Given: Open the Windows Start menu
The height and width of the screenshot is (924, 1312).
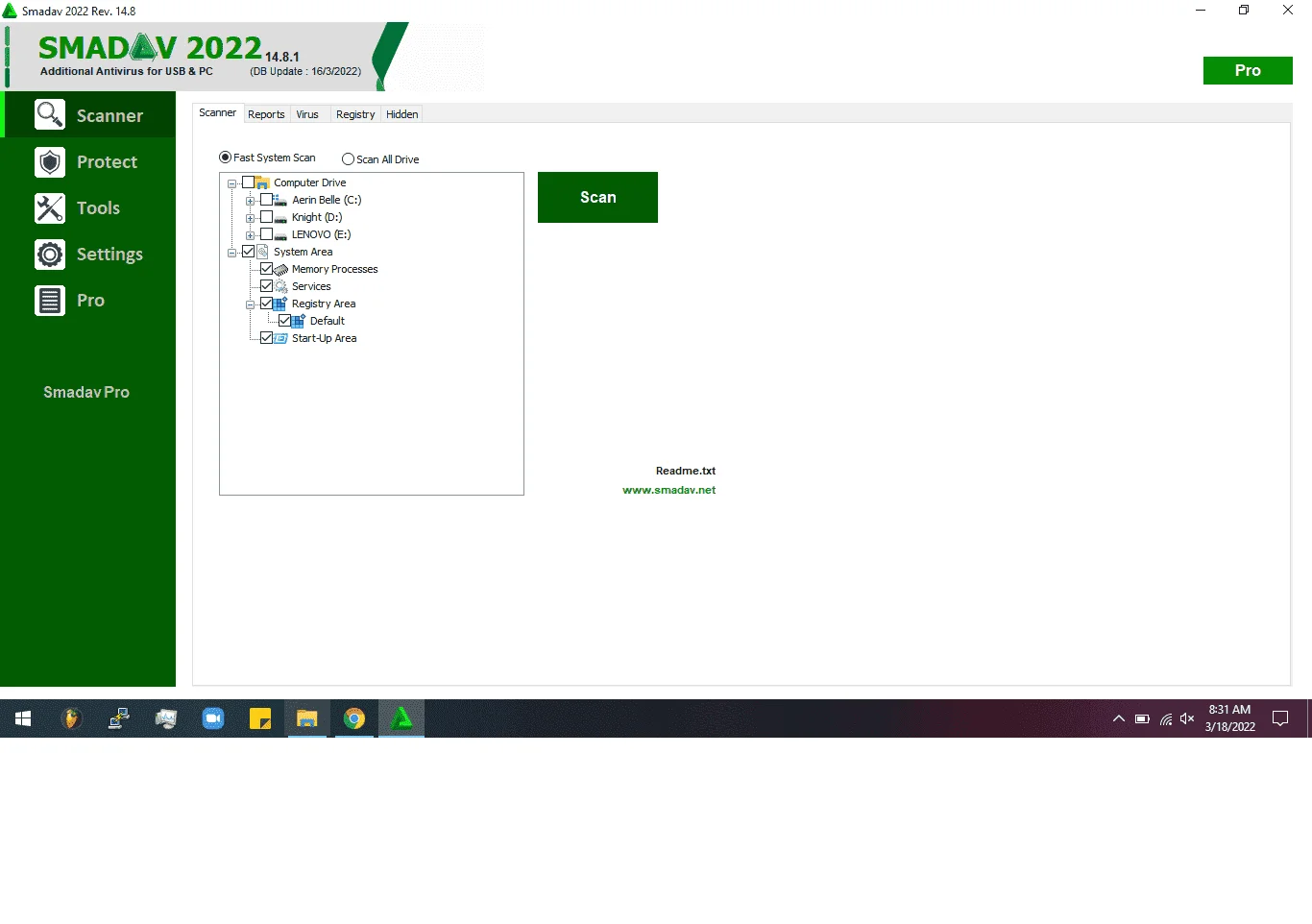Looking at the screenshot, I should click(23, 718).
